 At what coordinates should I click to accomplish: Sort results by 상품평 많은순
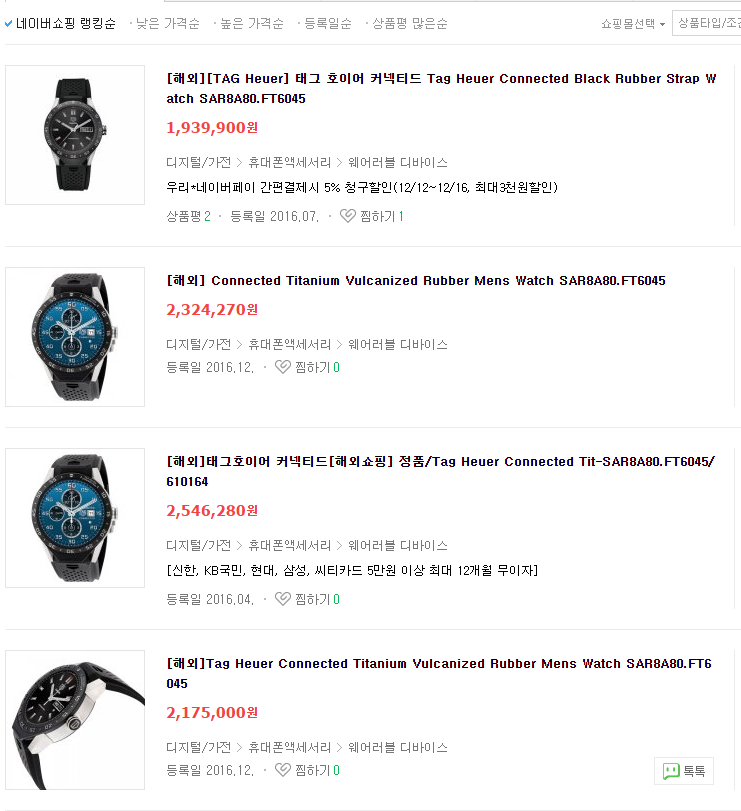tap(410, 23)
